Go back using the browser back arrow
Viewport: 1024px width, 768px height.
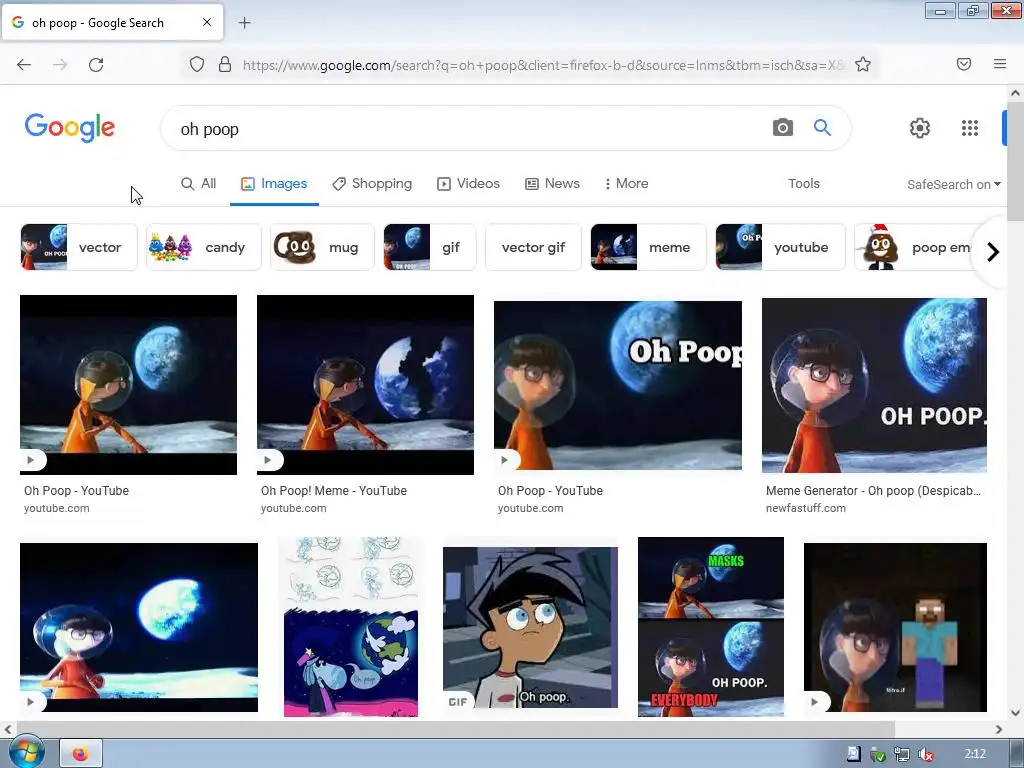[24, 65]
